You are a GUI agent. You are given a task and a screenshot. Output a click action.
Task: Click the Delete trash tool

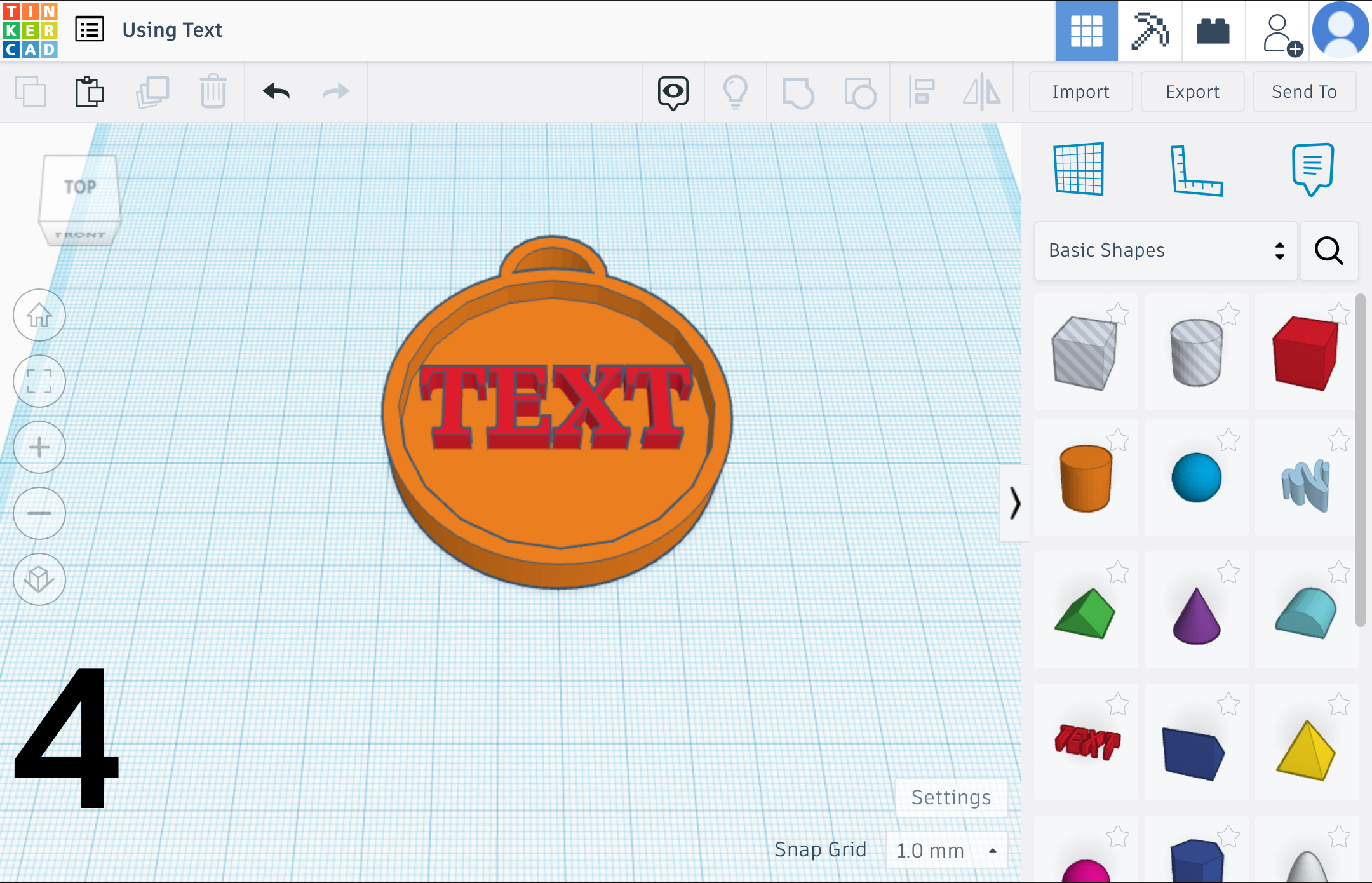(213, 92)
